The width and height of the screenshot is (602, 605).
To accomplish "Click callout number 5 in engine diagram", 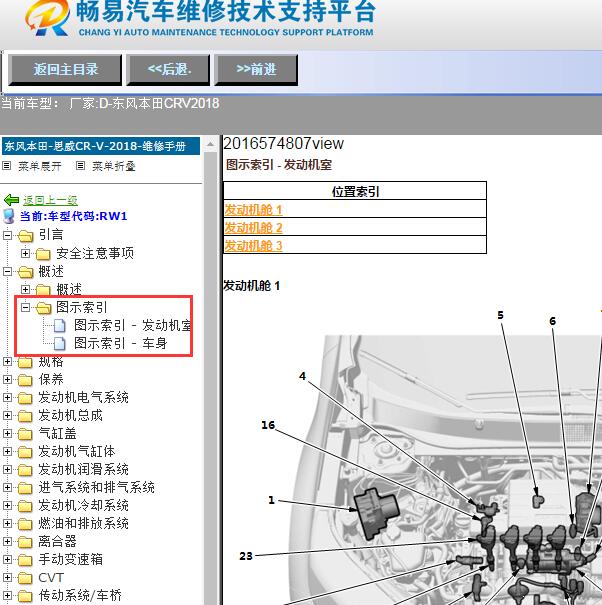I will (501, 315).
